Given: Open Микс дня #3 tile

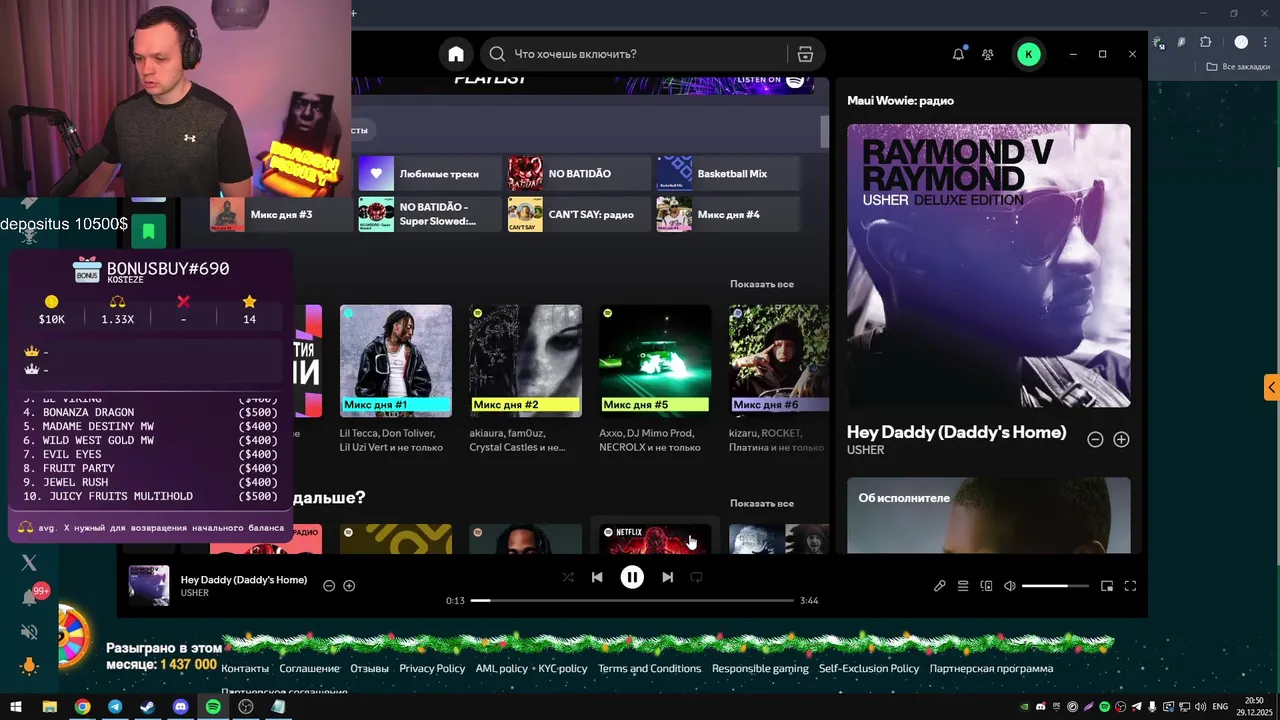Looking at the screenshot, I should pyautogui.click(x=281, y=214).
